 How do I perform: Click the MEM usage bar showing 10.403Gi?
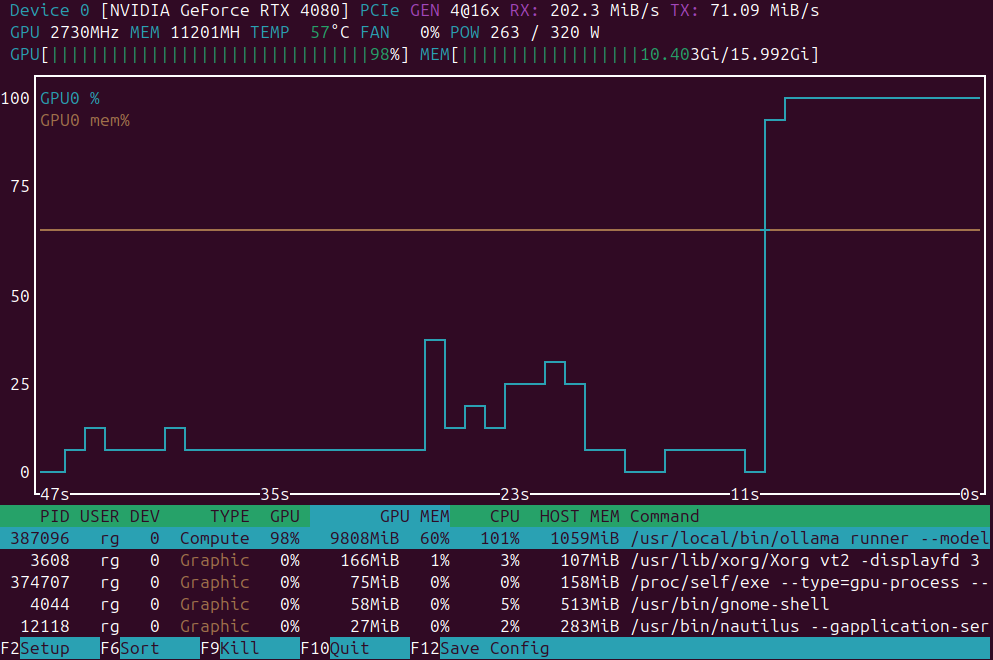640,55
